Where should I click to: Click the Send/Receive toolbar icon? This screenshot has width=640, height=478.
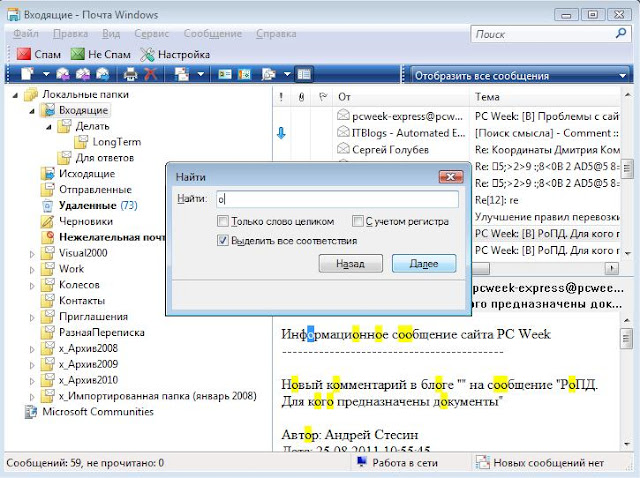pos(182,74)
